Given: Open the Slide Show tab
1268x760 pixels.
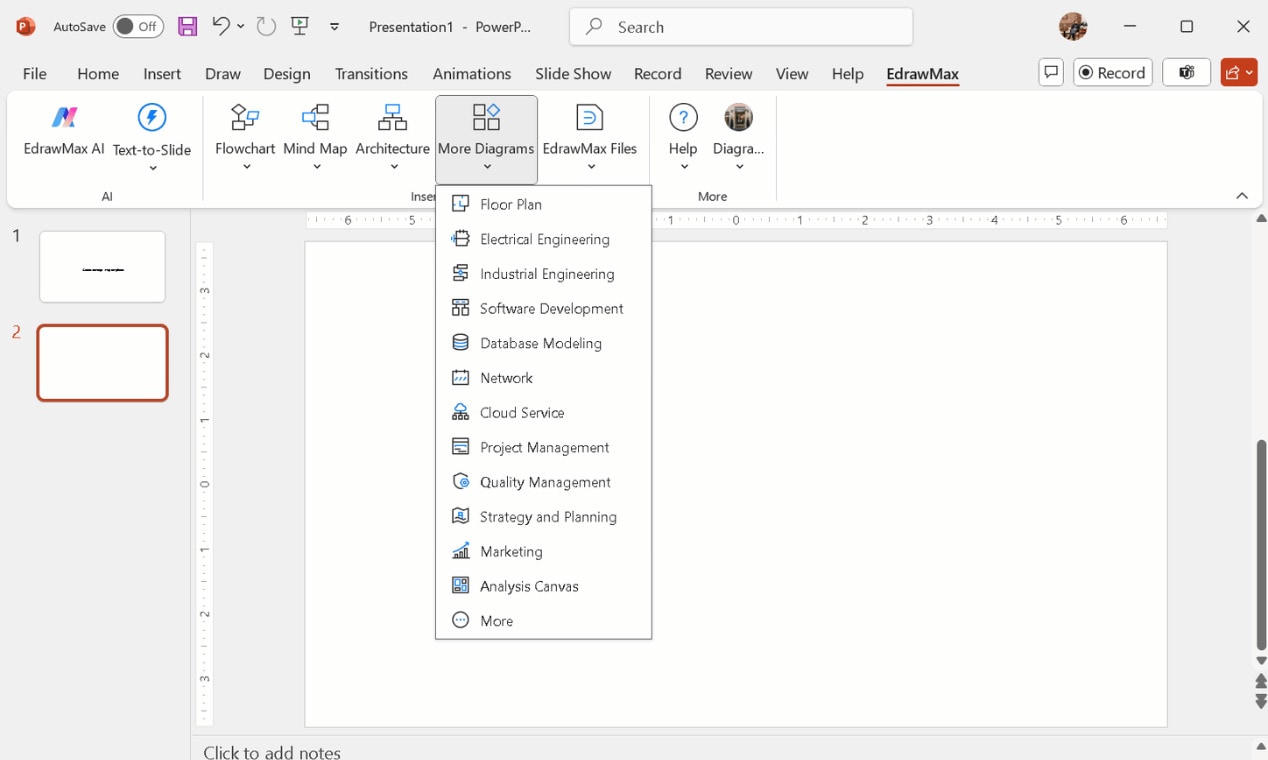Looking at the screenshot, I should pyautogui.click(x=573, y=74).
